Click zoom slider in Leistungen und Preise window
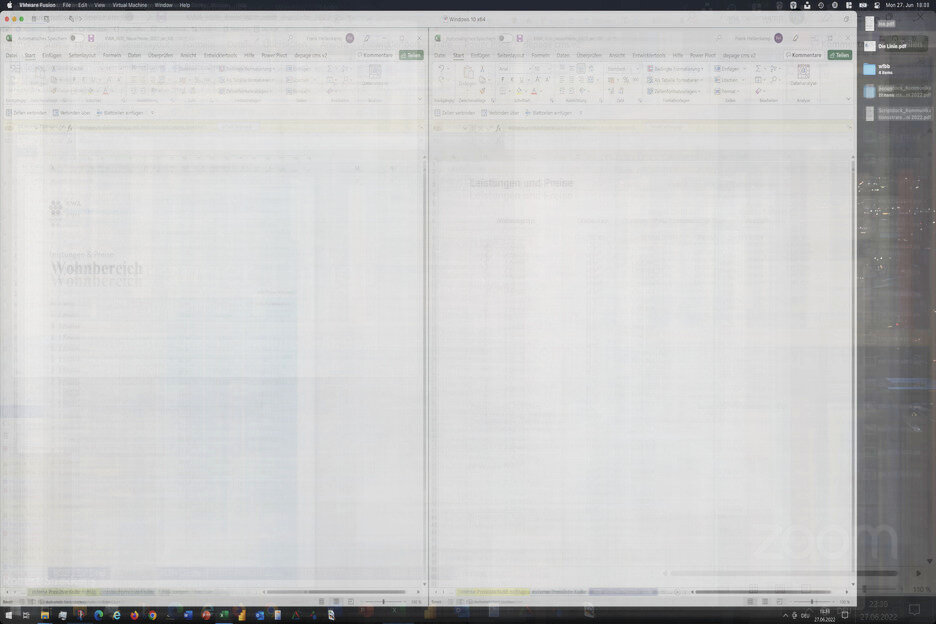This screenshot has width=936, height=624. 812,602
